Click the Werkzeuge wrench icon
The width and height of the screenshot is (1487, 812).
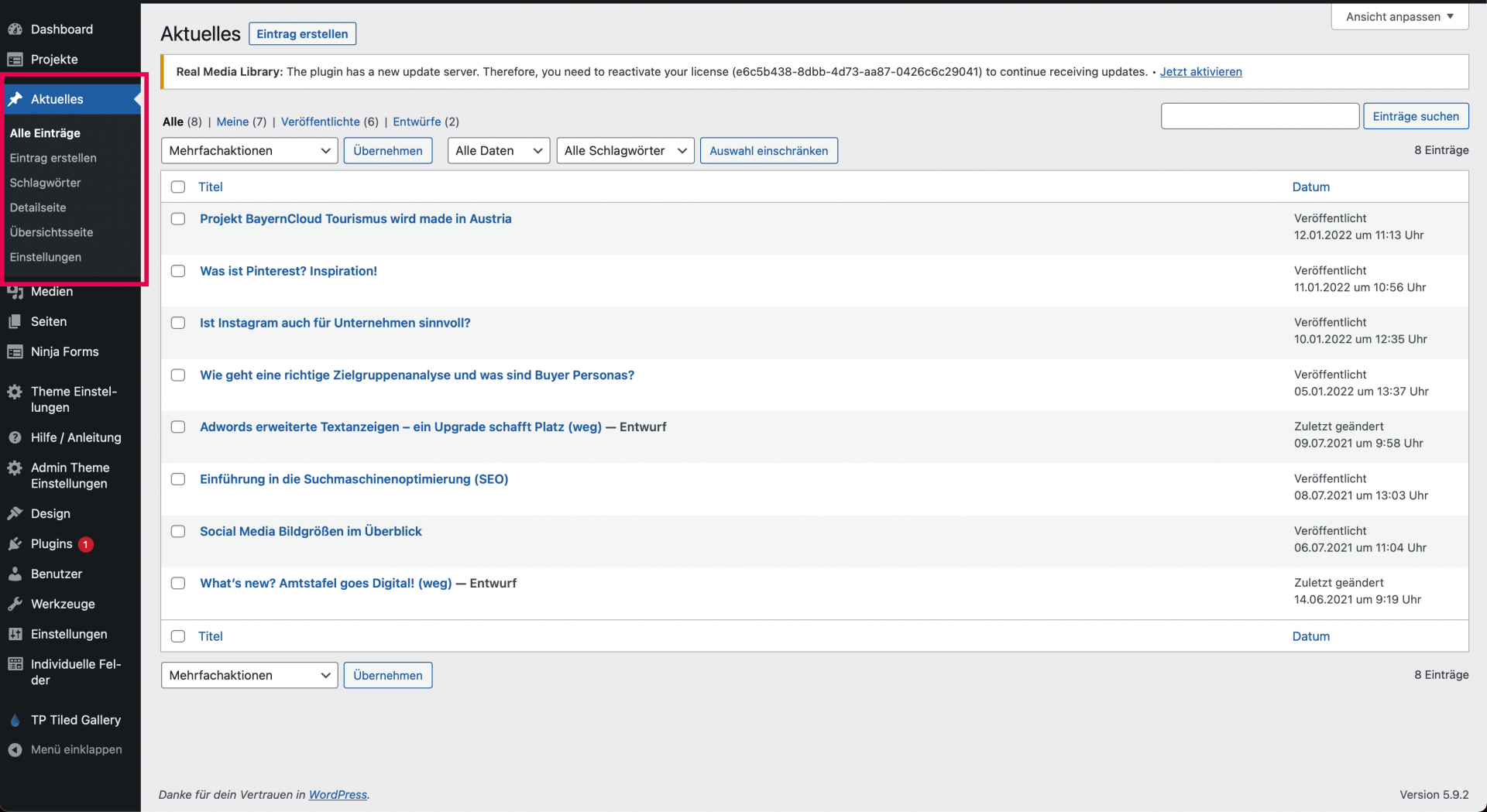click(15, 605)
